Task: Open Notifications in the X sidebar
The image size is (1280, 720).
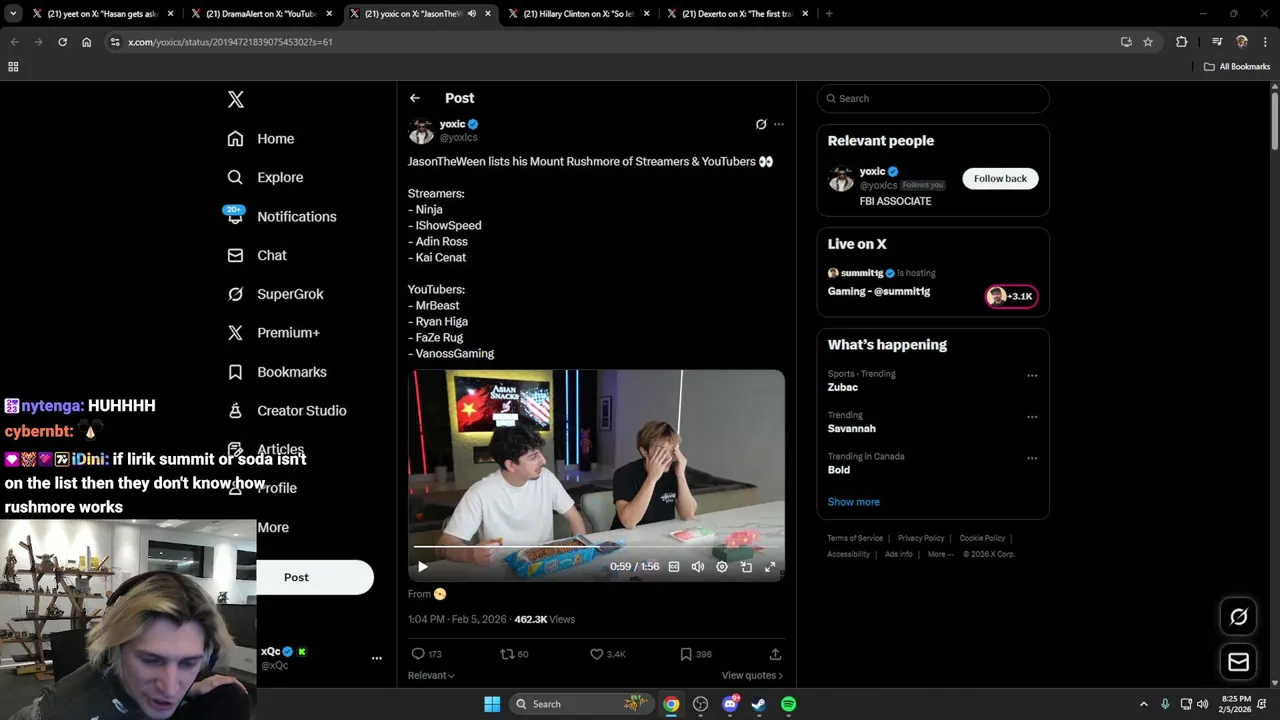Action: (281, 216)
